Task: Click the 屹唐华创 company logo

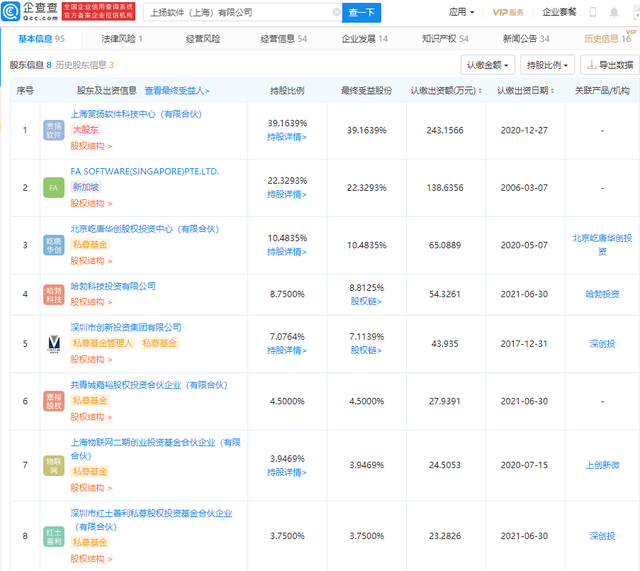Action: (54, 245)
